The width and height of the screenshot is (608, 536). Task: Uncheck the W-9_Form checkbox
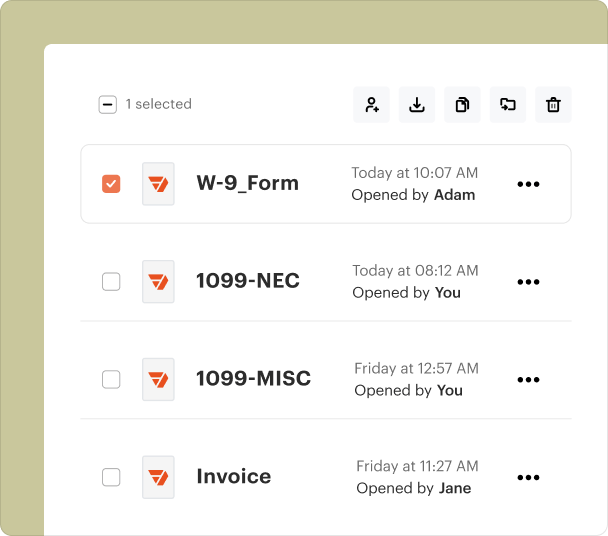coord(111,184)
